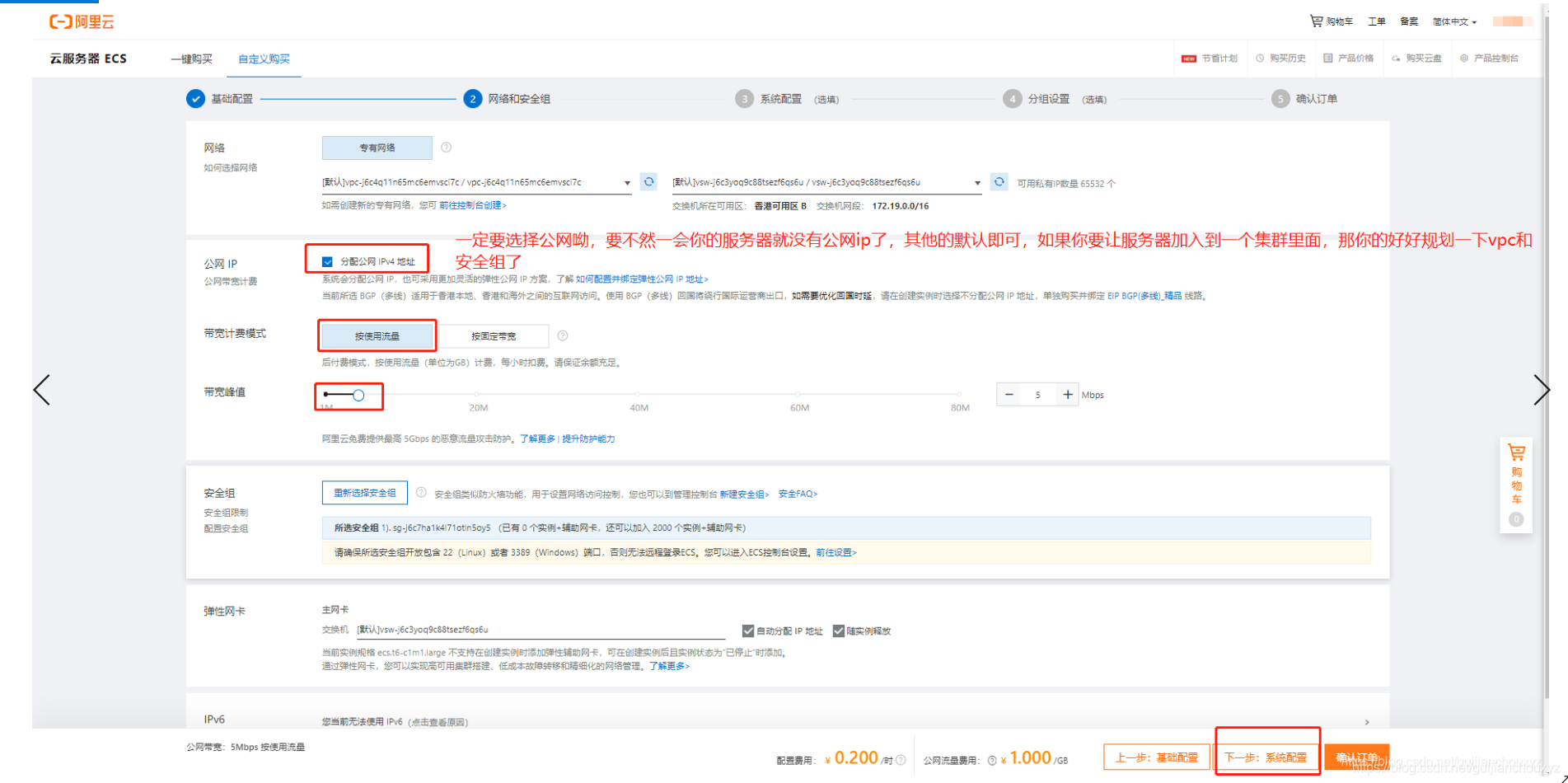This screenshot has width=1568, height=783.
Task: Toggle 随实例释放 checkbox
Action: click(838, 631)
